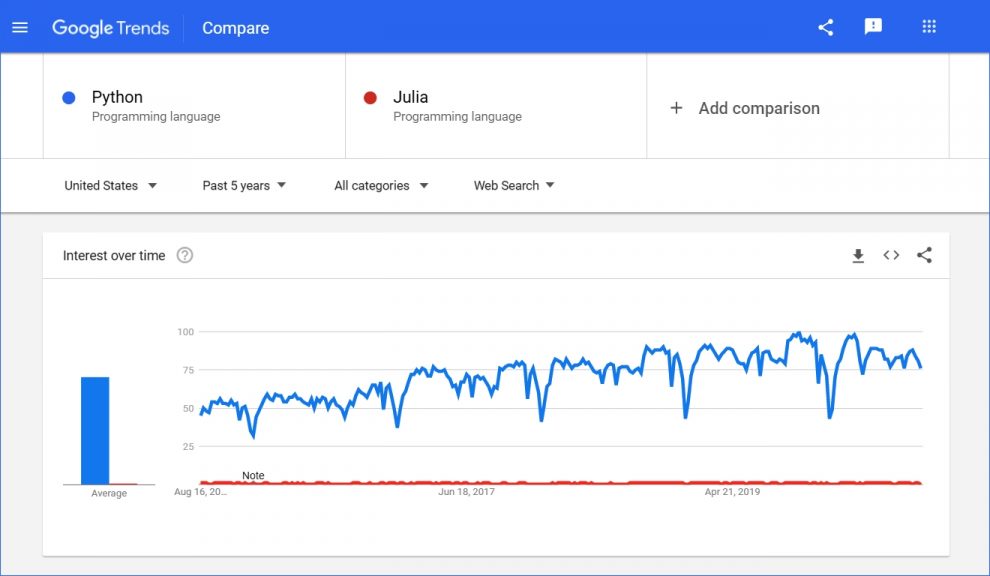The height and width of the screenshot is (576, 990).
Task: Click the blue dot beside Python term
Action: point(69,97)
